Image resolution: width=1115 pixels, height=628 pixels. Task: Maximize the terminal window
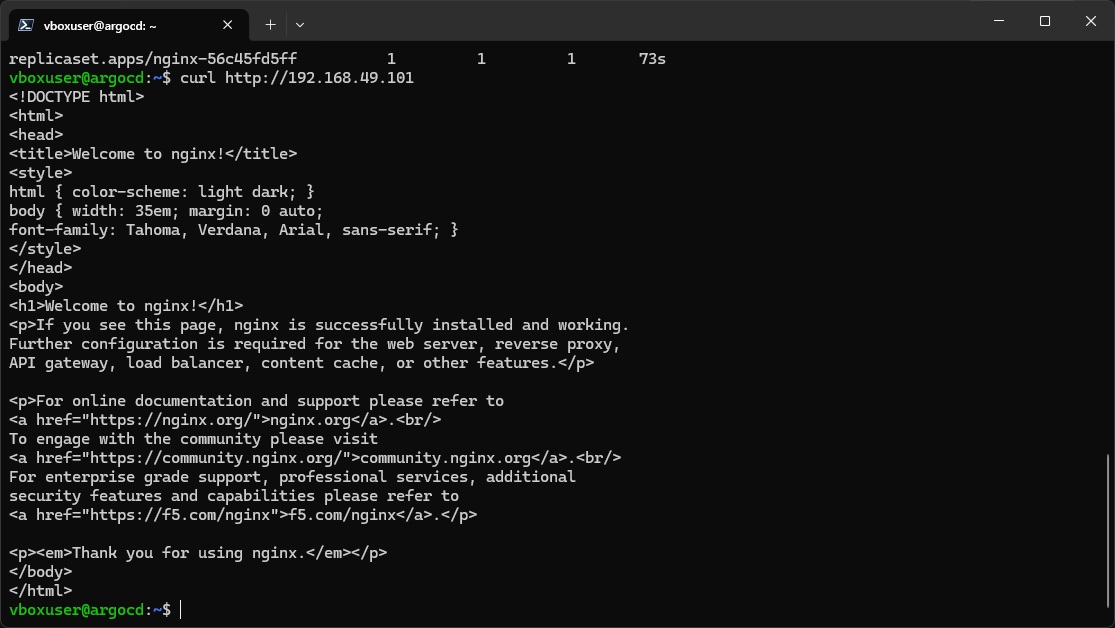1045,21
